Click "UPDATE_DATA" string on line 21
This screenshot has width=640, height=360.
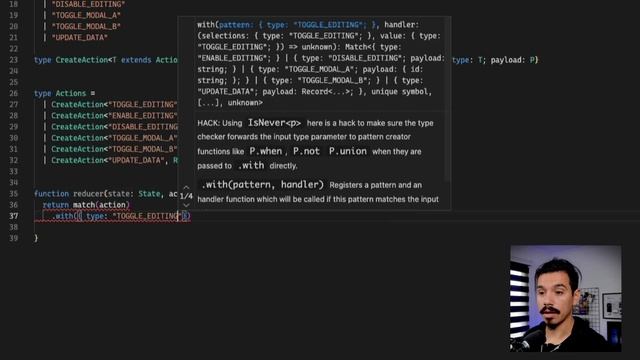(80, 38)
